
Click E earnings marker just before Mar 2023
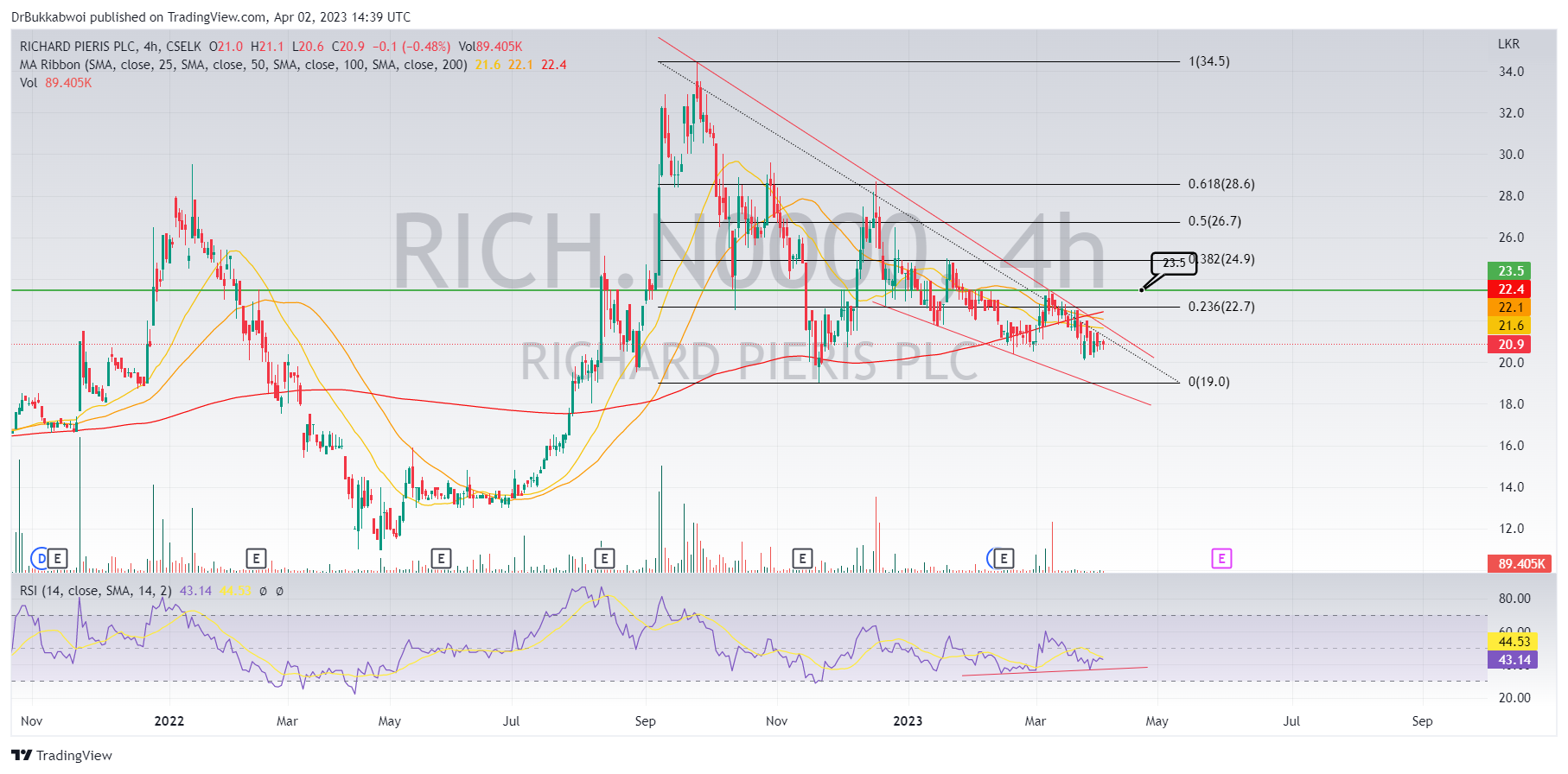coord(1004,559)
